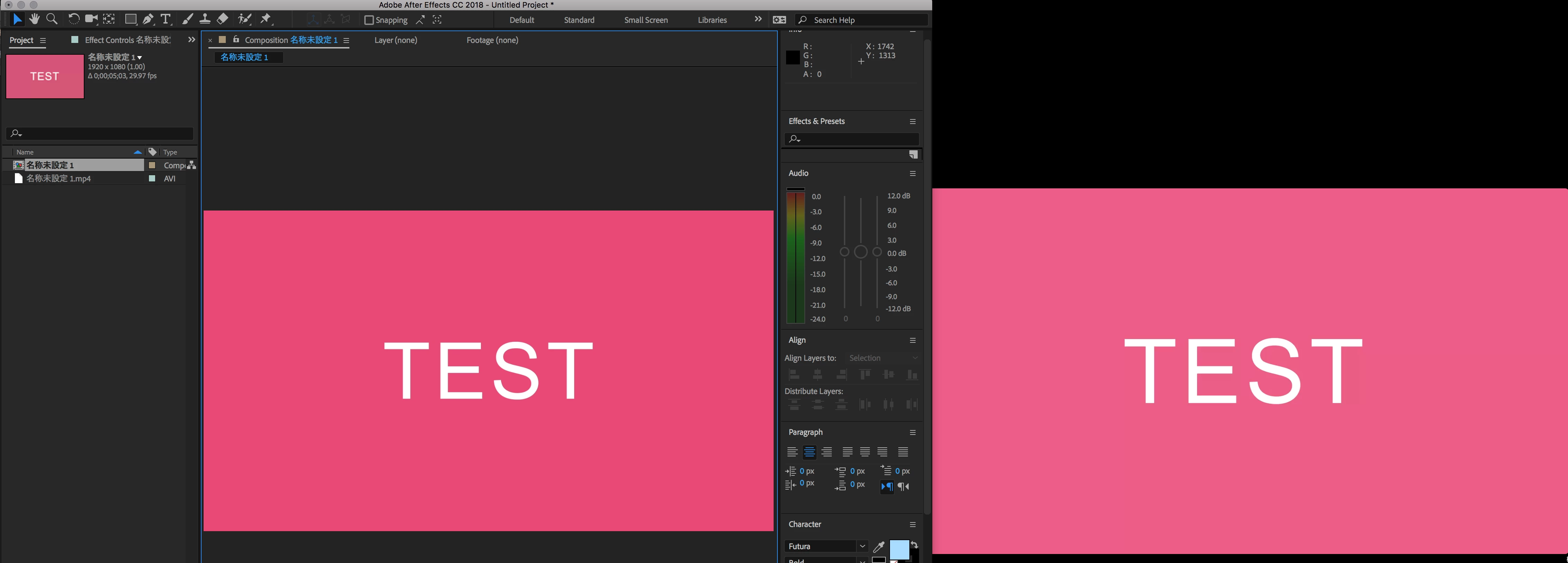Screen dimensions: 1568x563
Task: Select the Selection arrow tool
Action: coord(17,19)
